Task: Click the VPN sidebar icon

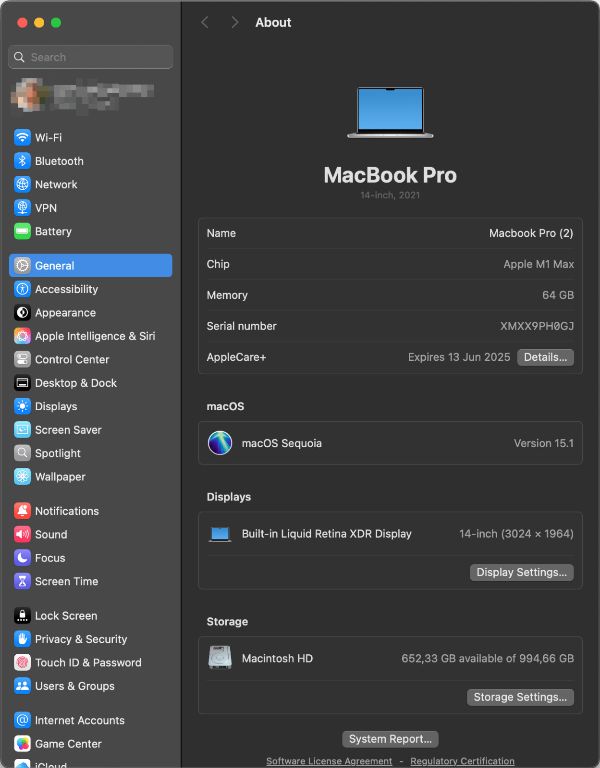Action: (x=22, y=208)
